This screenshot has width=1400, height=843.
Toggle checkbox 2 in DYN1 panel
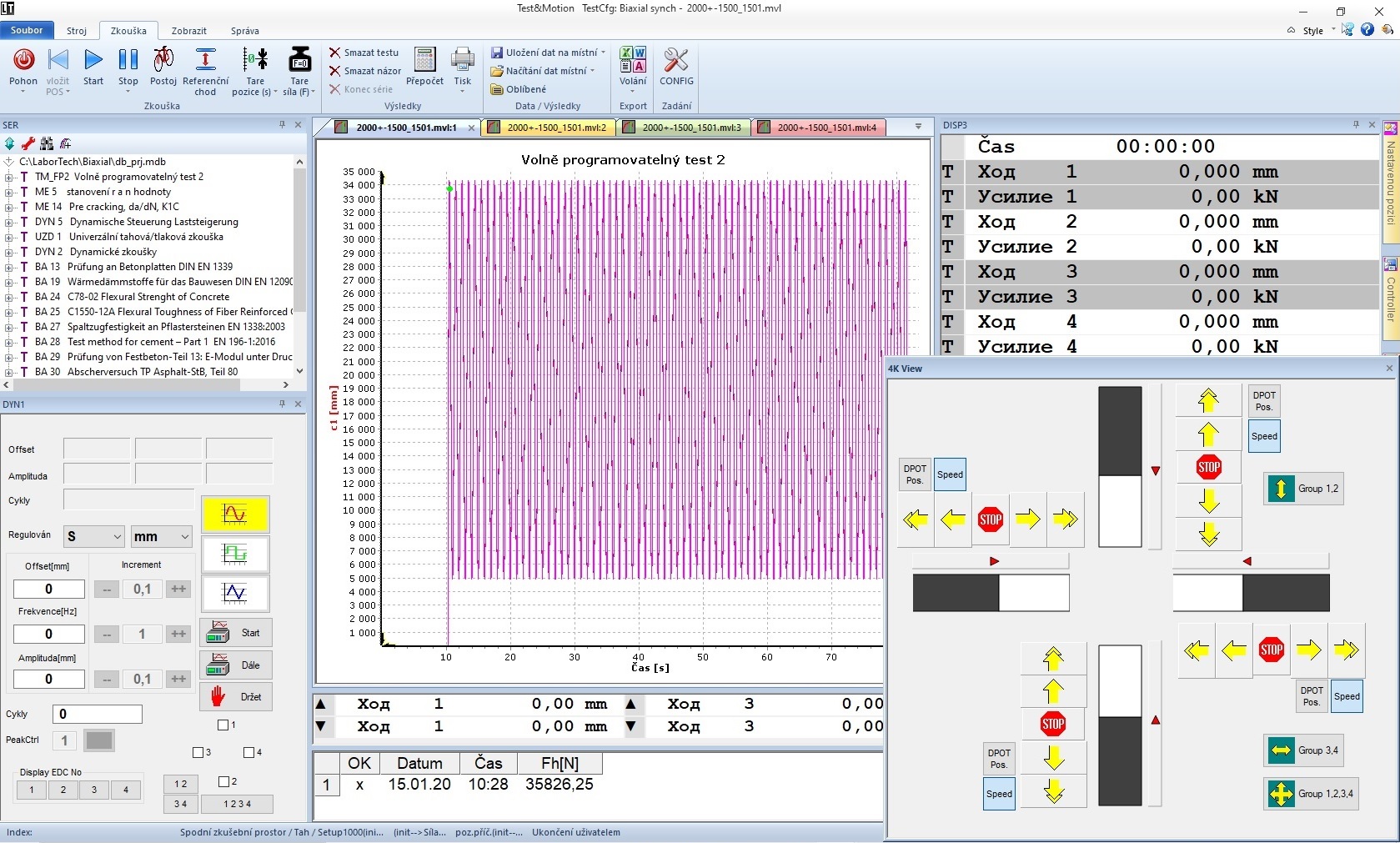pyautogui.click(x=223, y=782)
